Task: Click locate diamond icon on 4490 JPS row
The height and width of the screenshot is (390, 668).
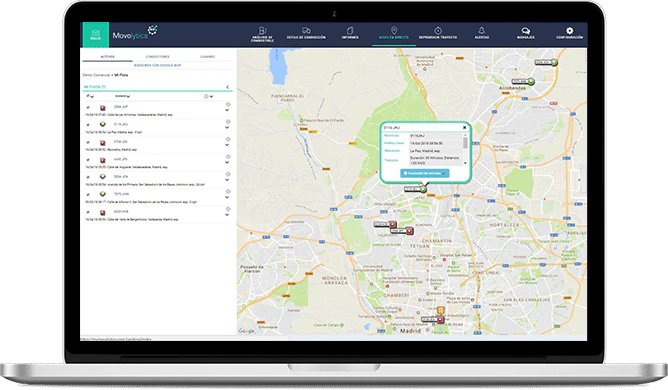Action: (228, 157)
